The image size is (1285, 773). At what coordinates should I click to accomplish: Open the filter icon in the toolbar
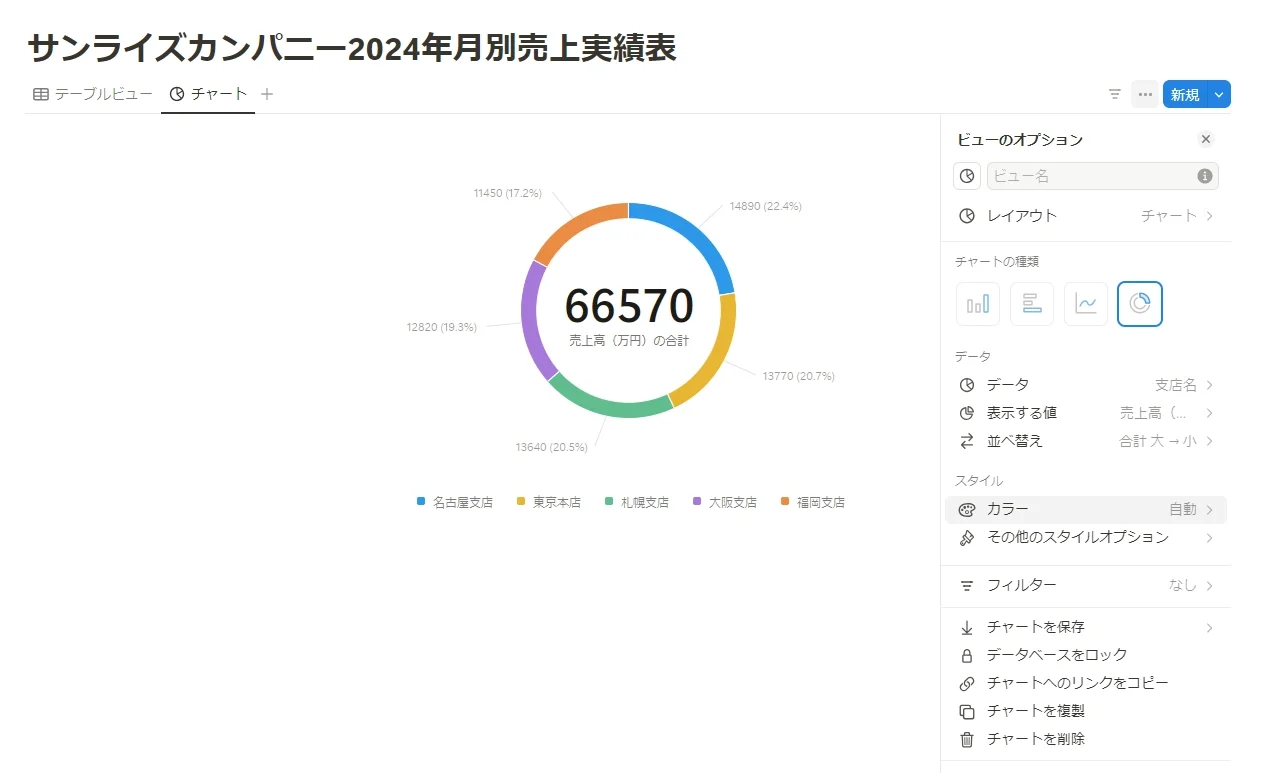pyautogui.click(x=1115, y=94)
